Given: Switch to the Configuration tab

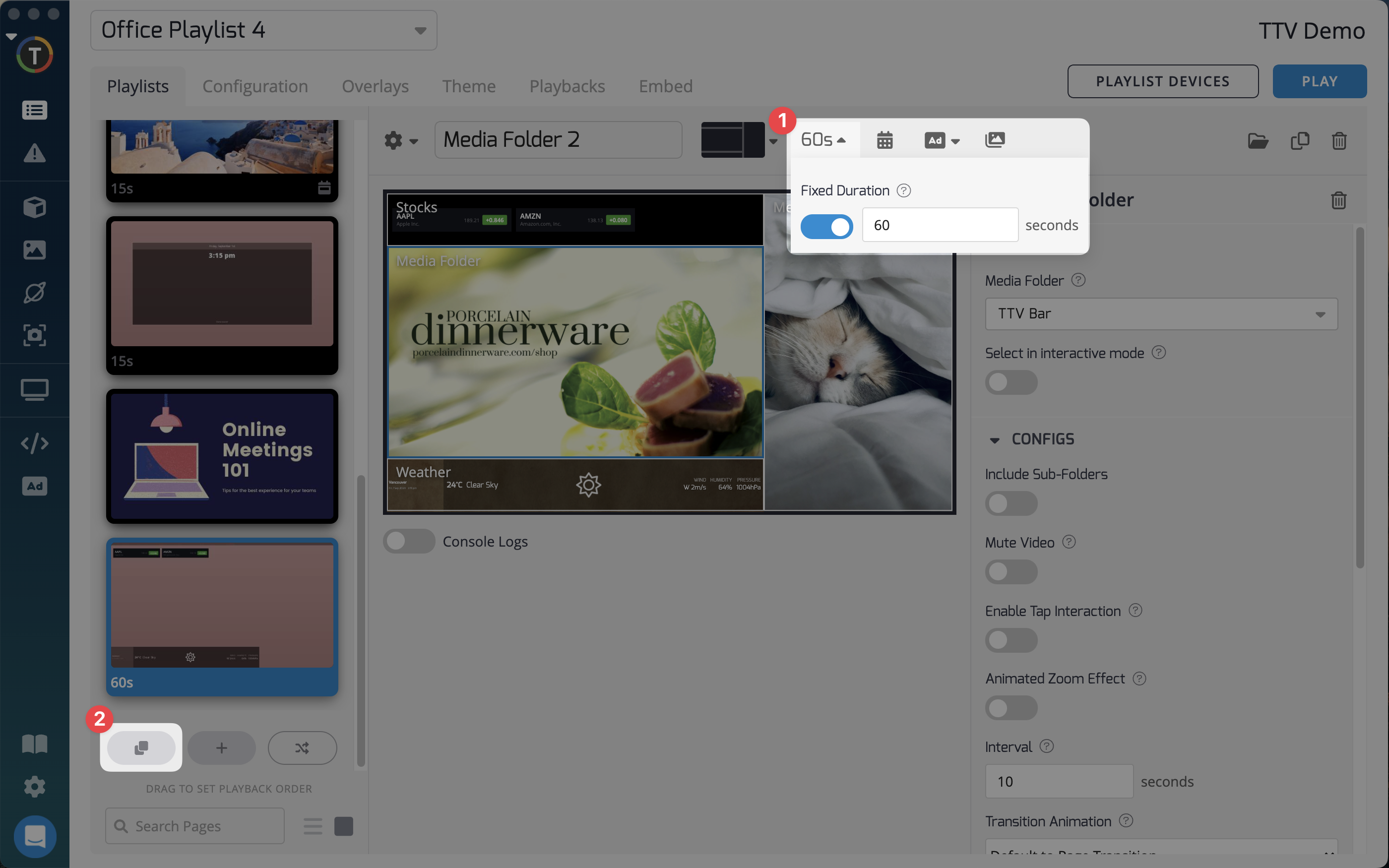Looking at the screenshot, I should (x=255, y=86).
